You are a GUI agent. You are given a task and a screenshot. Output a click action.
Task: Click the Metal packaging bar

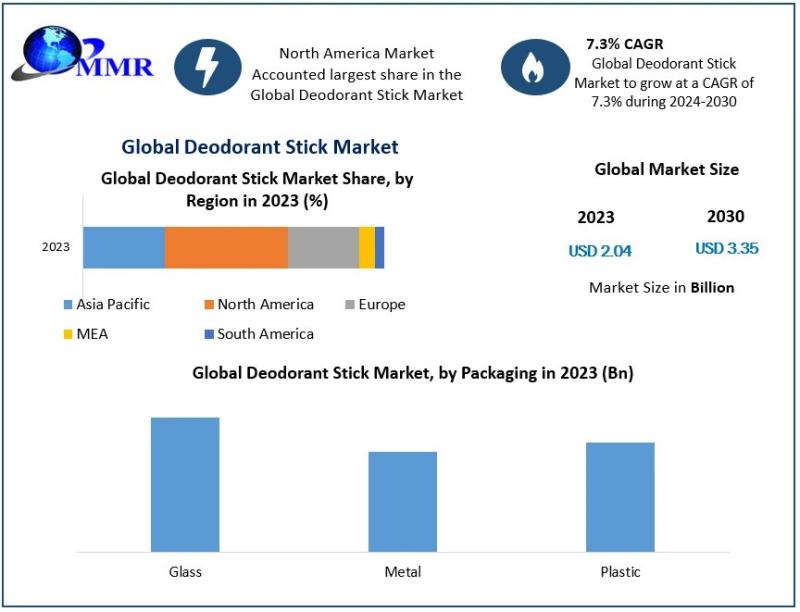[402, 501]
